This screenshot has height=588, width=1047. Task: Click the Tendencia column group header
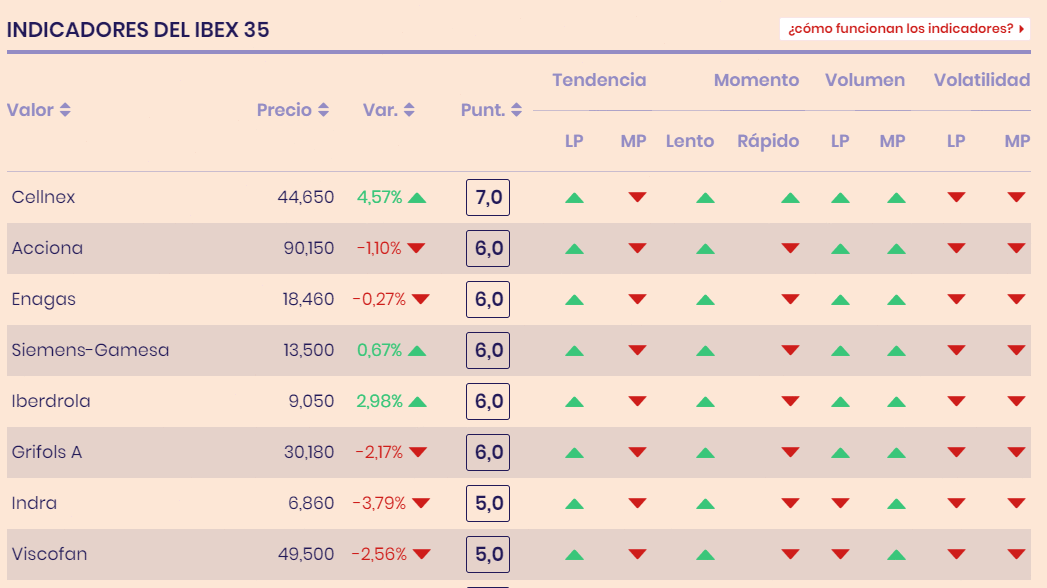[599, 80]
